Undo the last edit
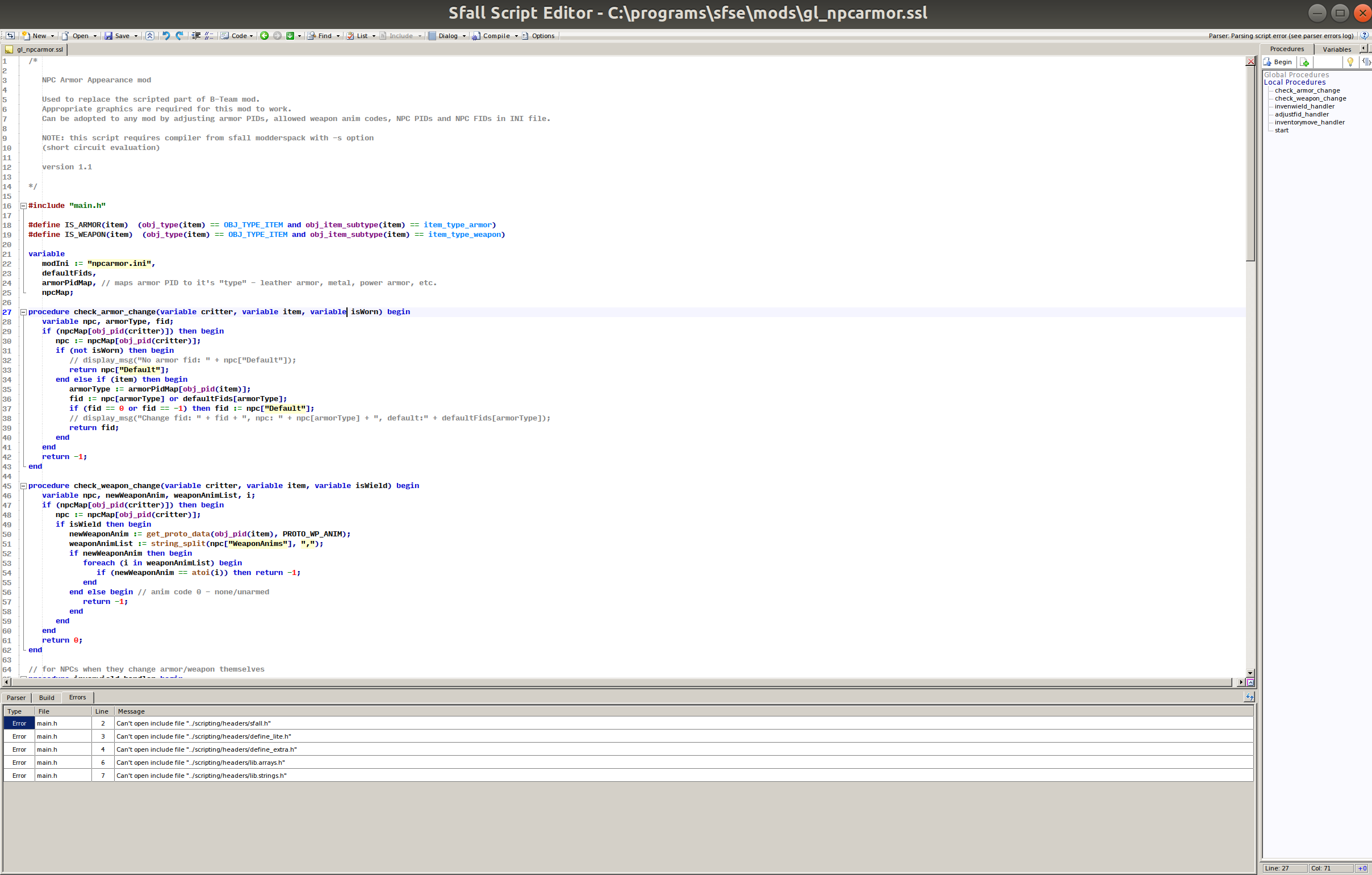 point(166,36)
